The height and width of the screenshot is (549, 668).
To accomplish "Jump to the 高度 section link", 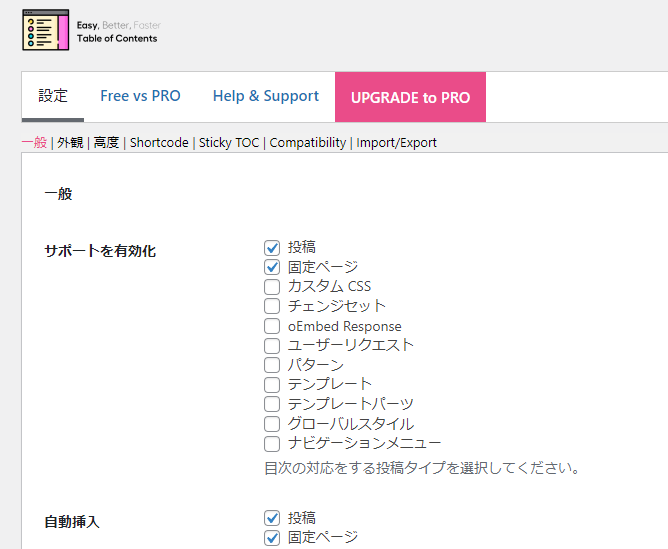I will [x=106, y=142].
